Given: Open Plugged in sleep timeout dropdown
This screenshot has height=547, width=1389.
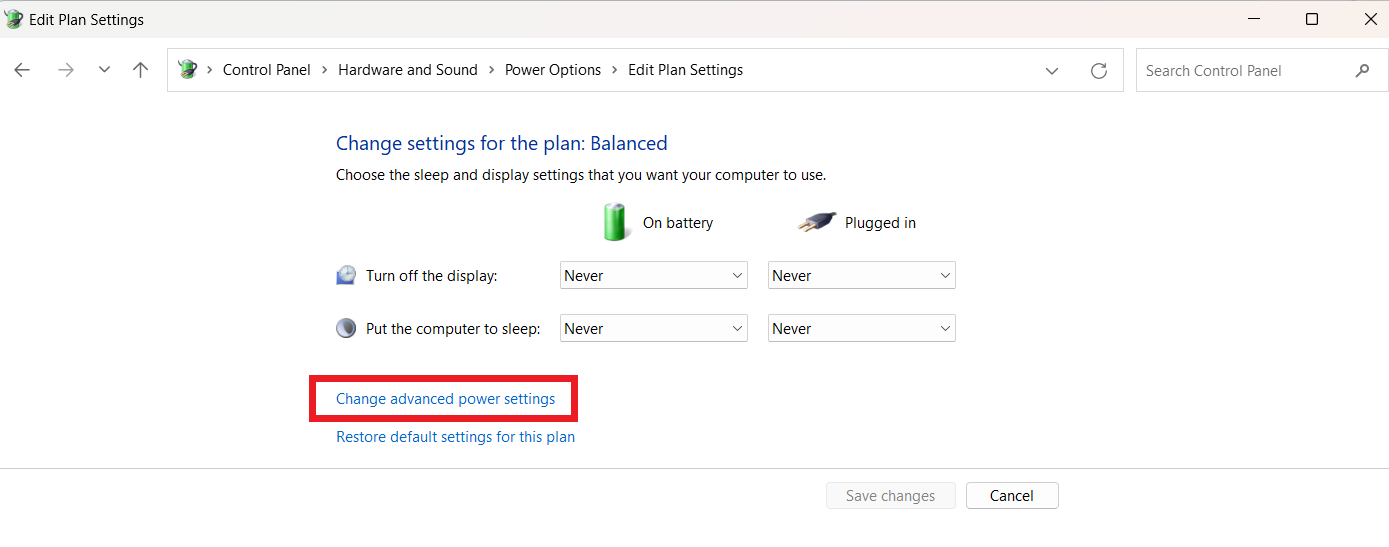Looking at the screenshot, I should 861,328.
